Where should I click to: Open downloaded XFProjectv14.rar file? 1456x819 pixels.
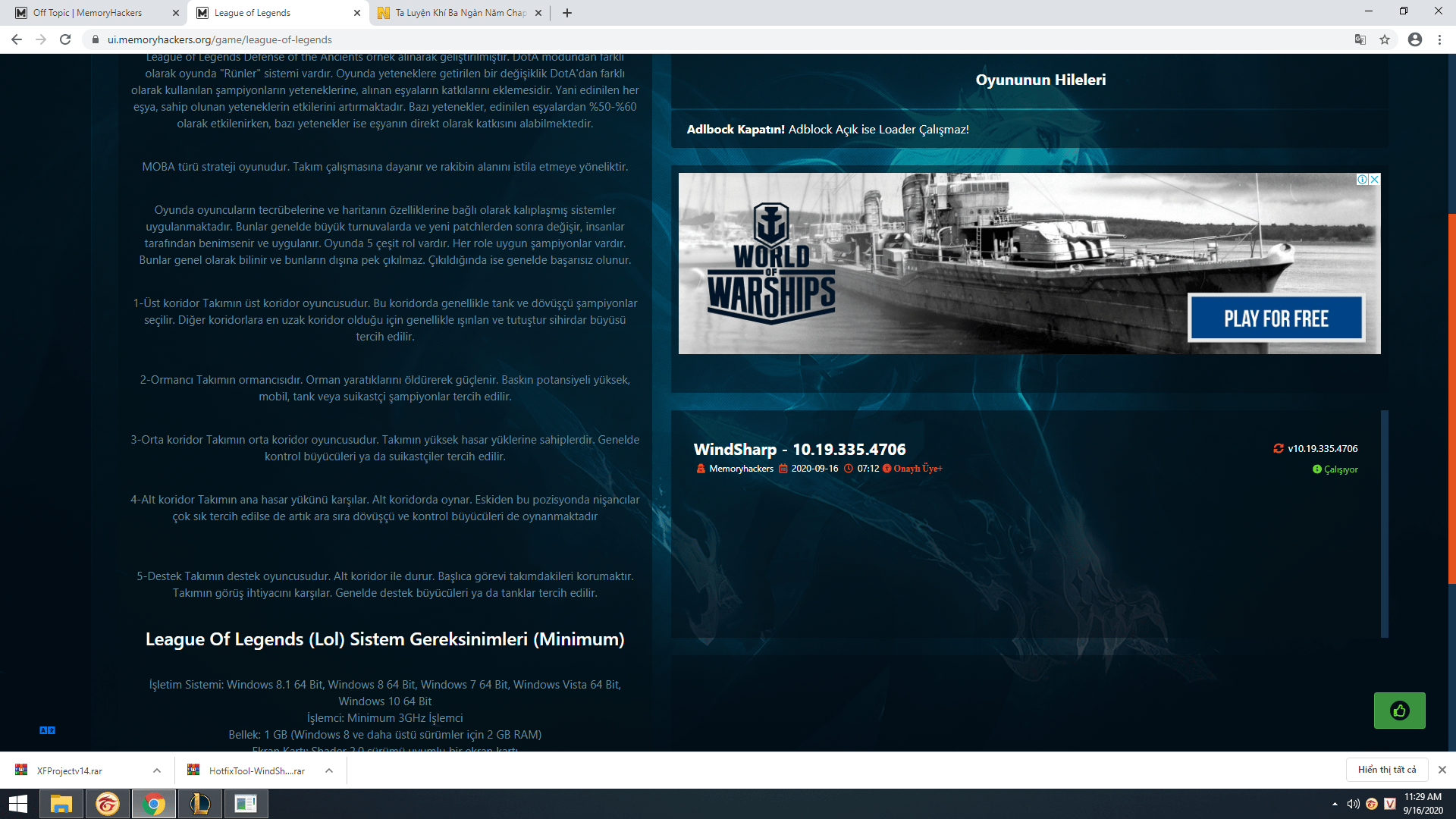(68, 770)
